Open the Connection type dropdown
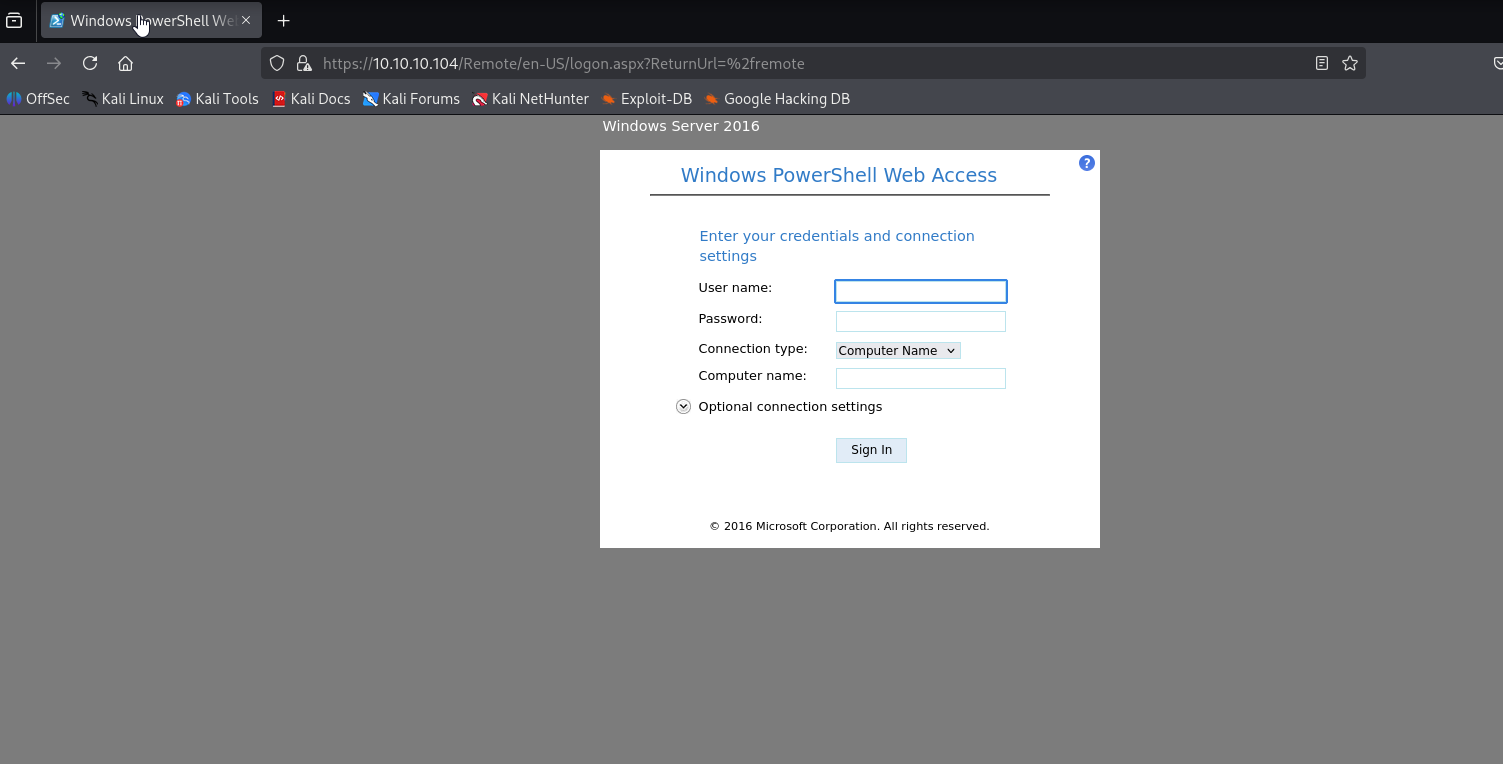 pyautogui.click(x=898, y=350)
